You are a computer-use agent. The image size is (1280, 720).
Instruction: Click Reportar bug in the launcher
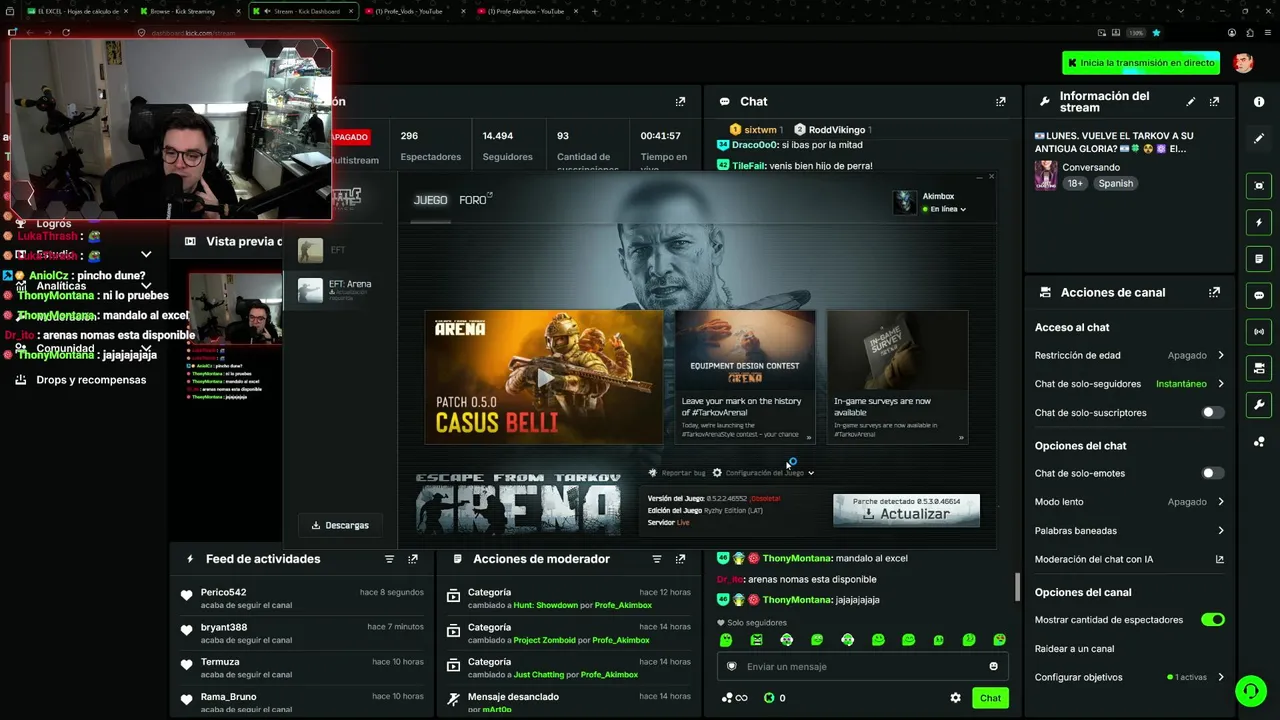point(677,473)
